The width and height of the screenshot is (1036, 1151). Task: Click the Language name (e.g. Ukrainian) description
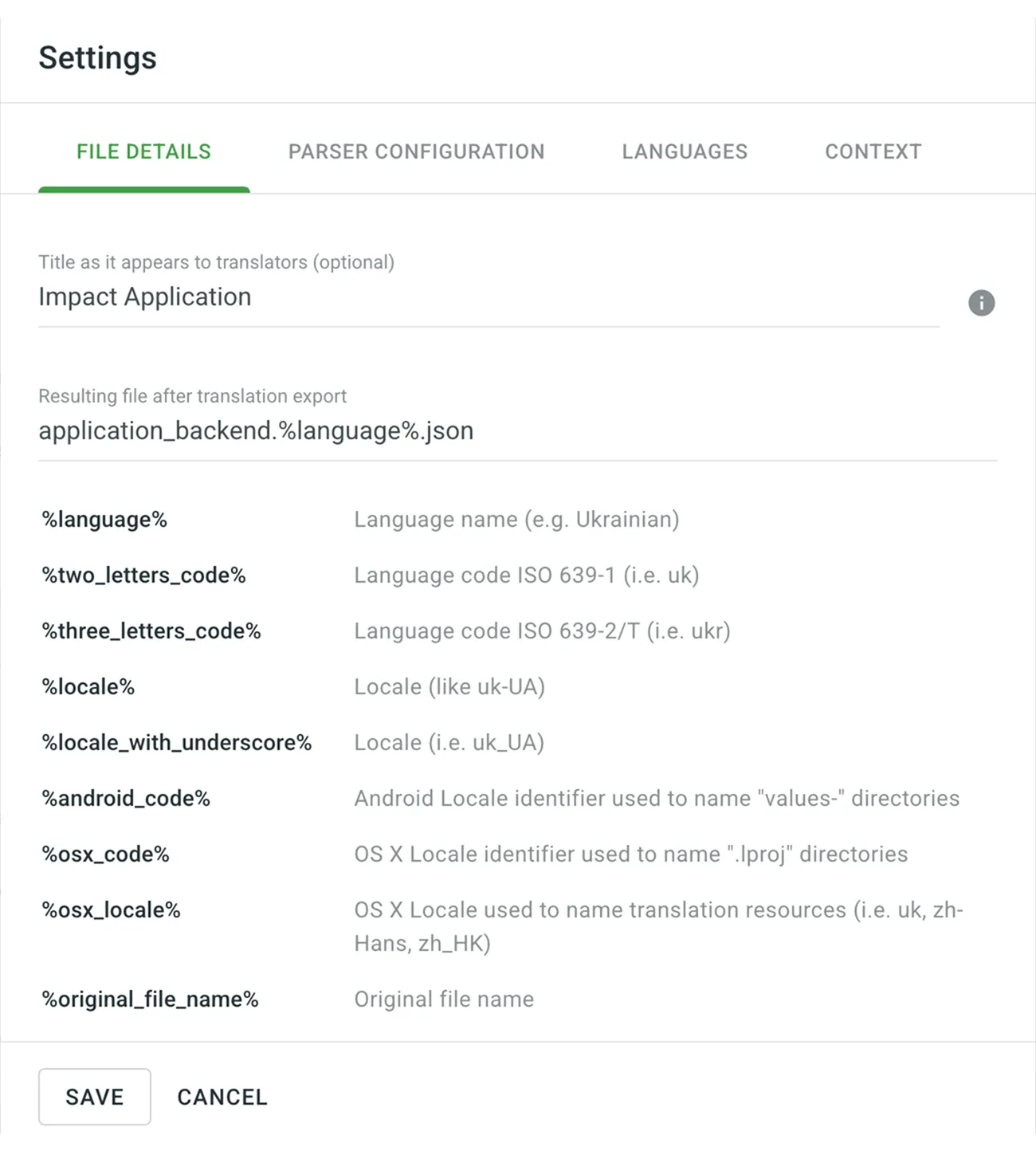[x=516, y=520]
